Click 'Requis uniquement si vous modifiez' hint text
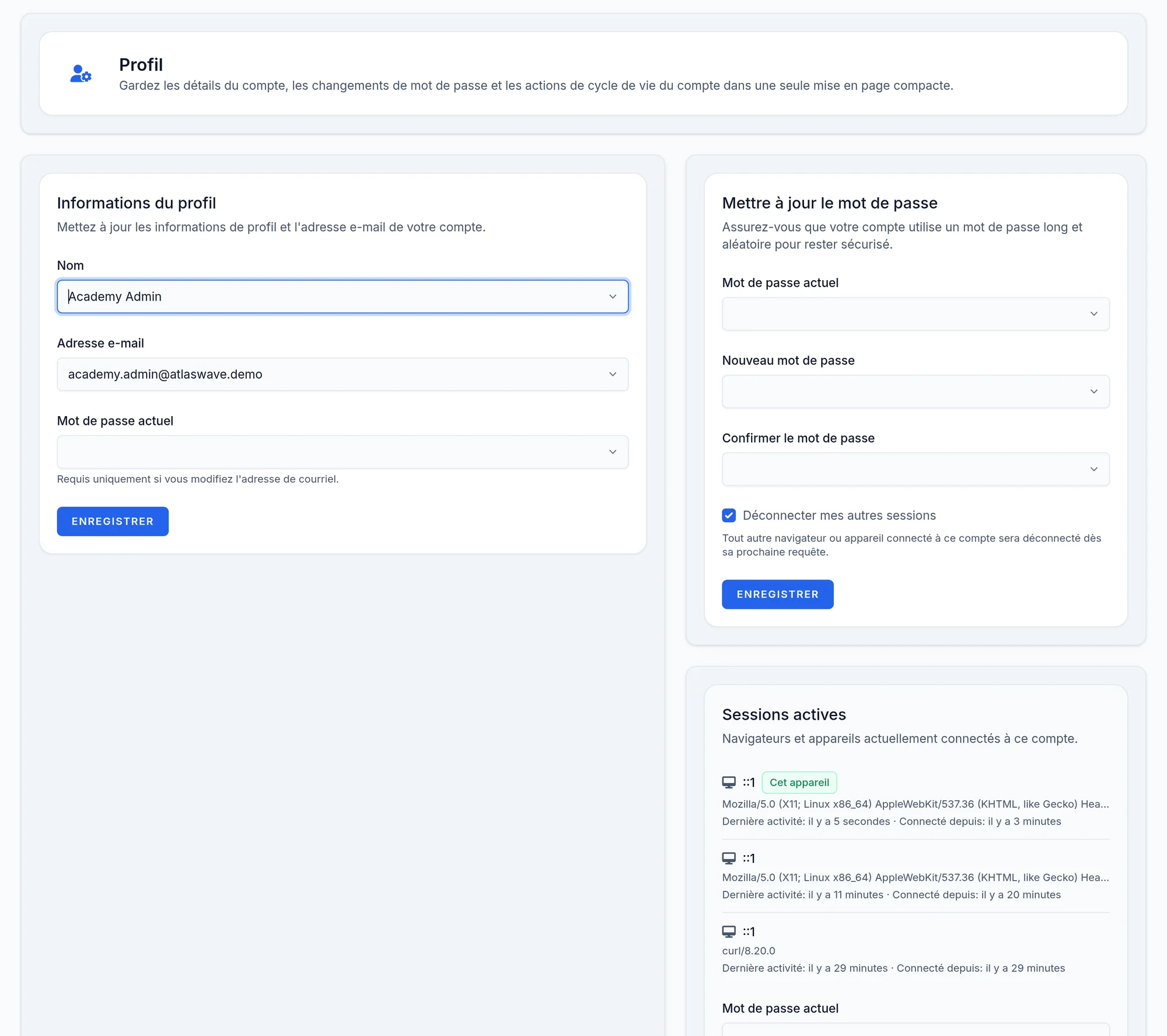 [x=198, y=479]
